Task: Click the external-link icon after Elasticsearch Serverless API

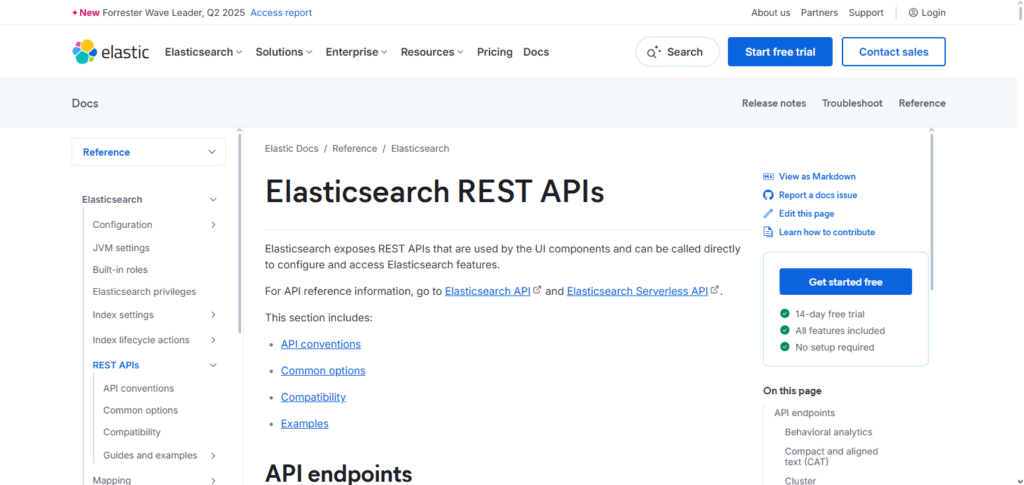Action: pyautogui.click(x=715, y=290)
